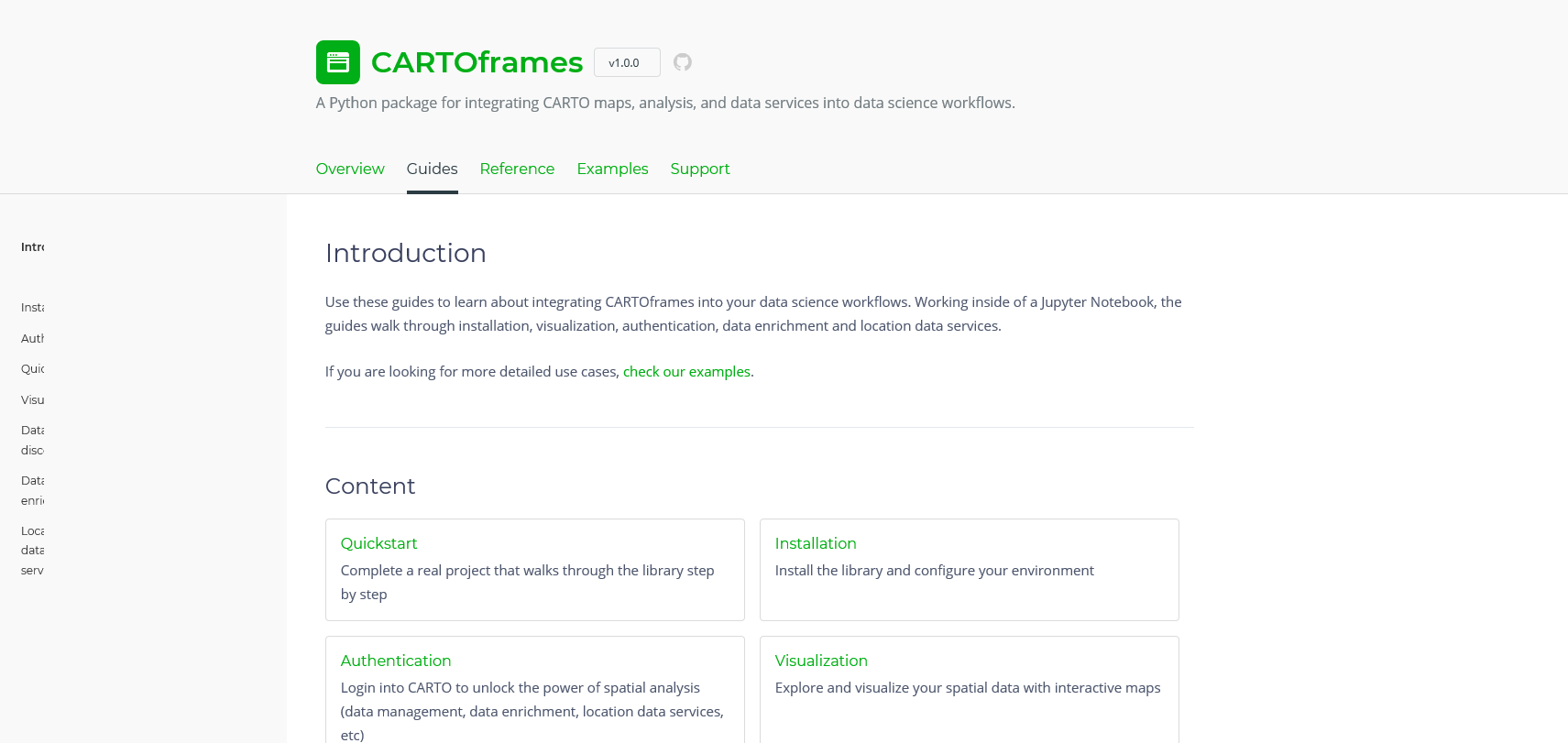Select the "Loca data serv" sidebar item
This screenshot has width=1568, height=743.
tap(33, 551)
